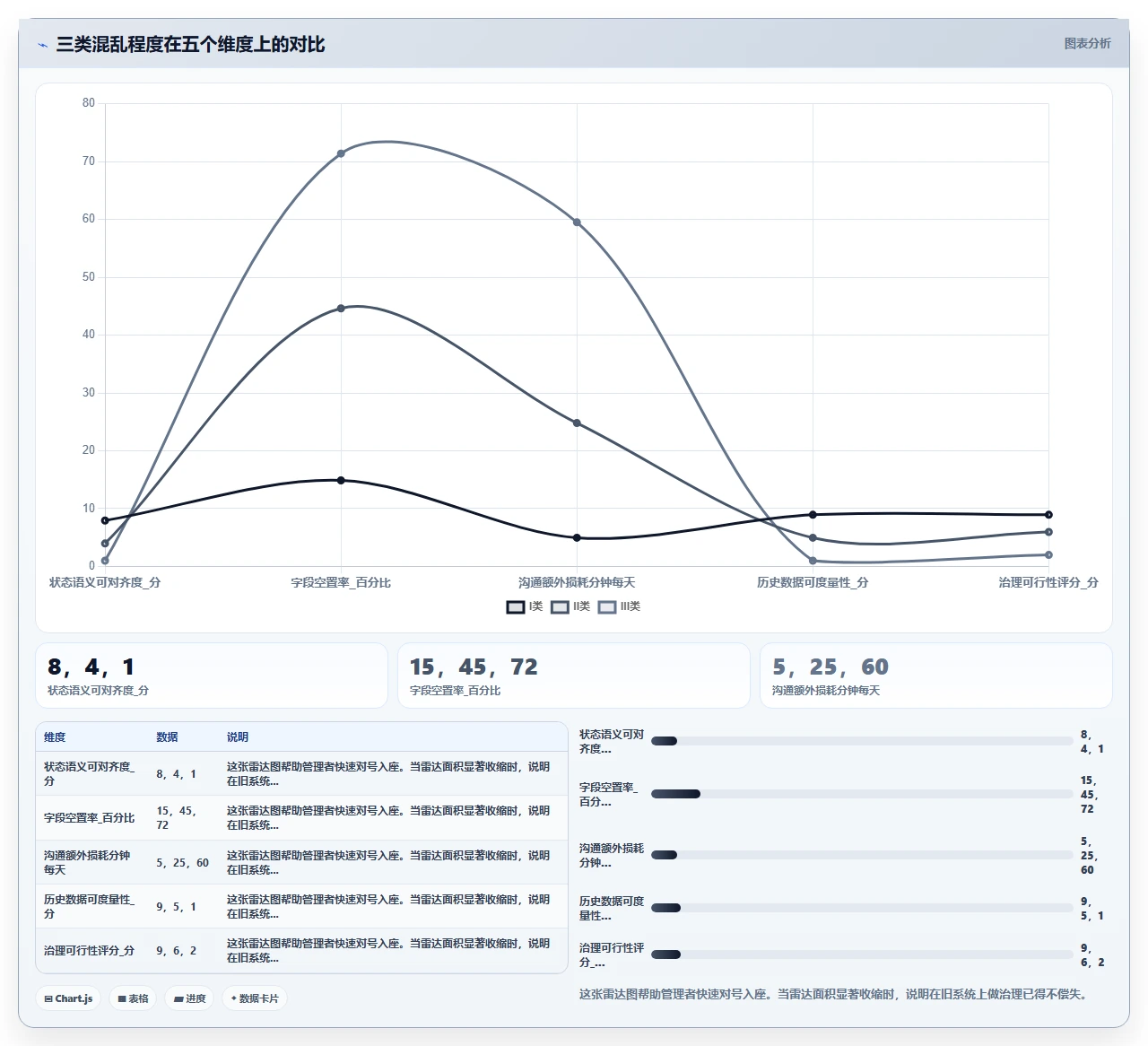Click the Chart.js tag chip
Viewport: 1148px width, 1046px height.
point(69,998)
